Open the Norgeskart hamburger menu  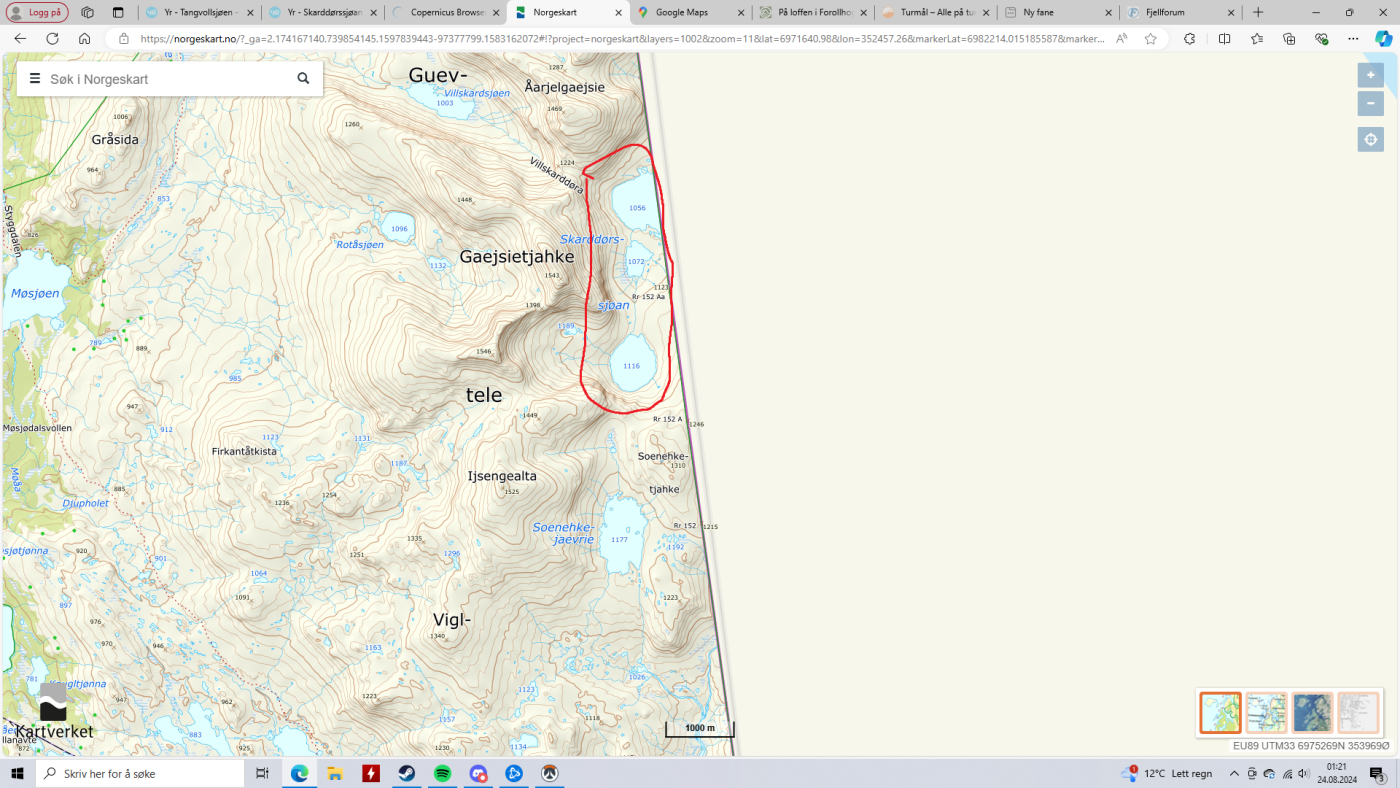click(x=35, y=79)
